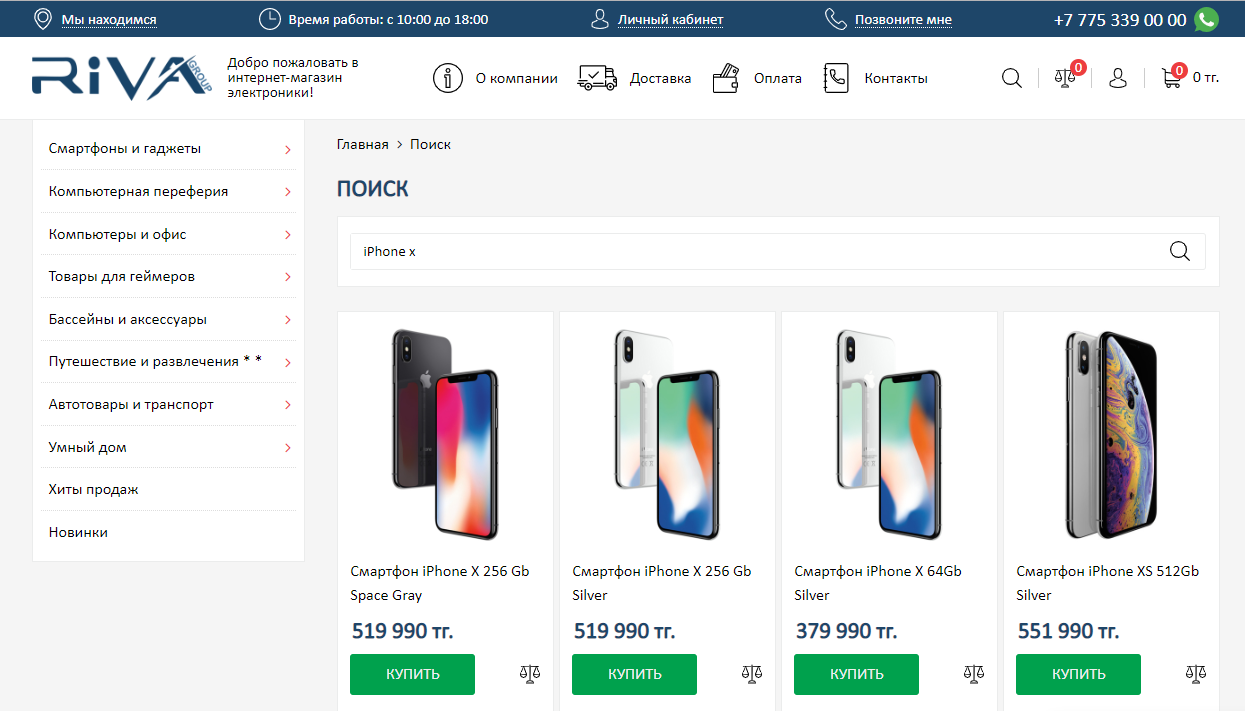Expand the Смартфоны и гаджеты category

click(288, 149)
